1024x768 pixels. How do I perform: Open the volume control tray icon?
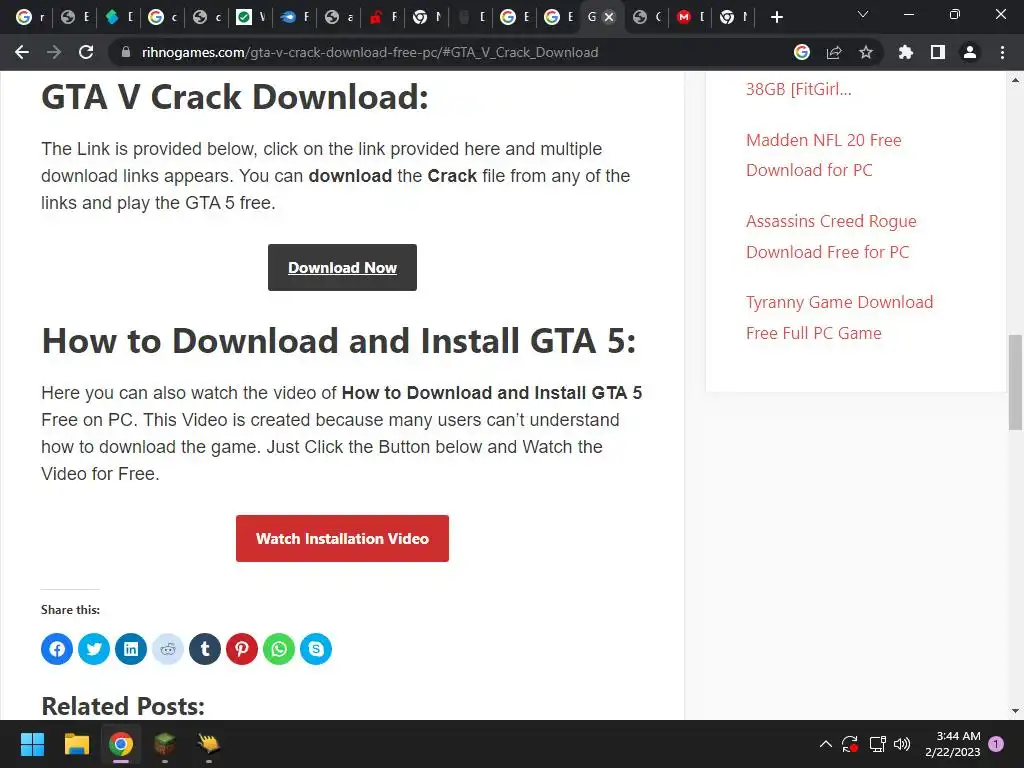click(x=902, y=744)
